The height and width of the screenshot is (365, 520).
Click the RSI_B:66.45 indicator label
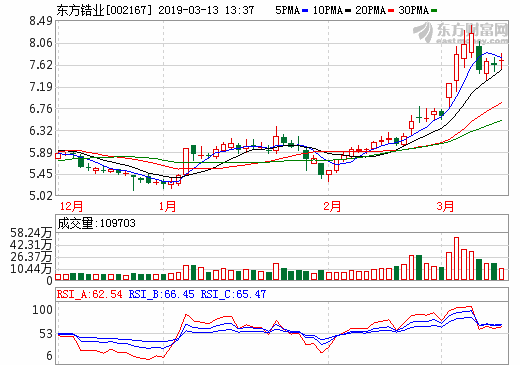[x=161, y=294]
